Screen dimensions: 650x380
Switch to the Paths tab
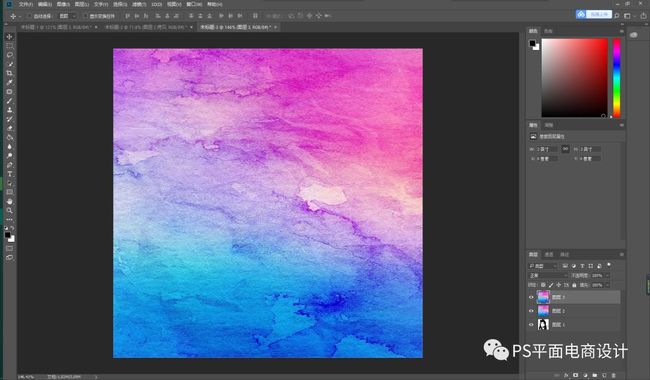565,254
